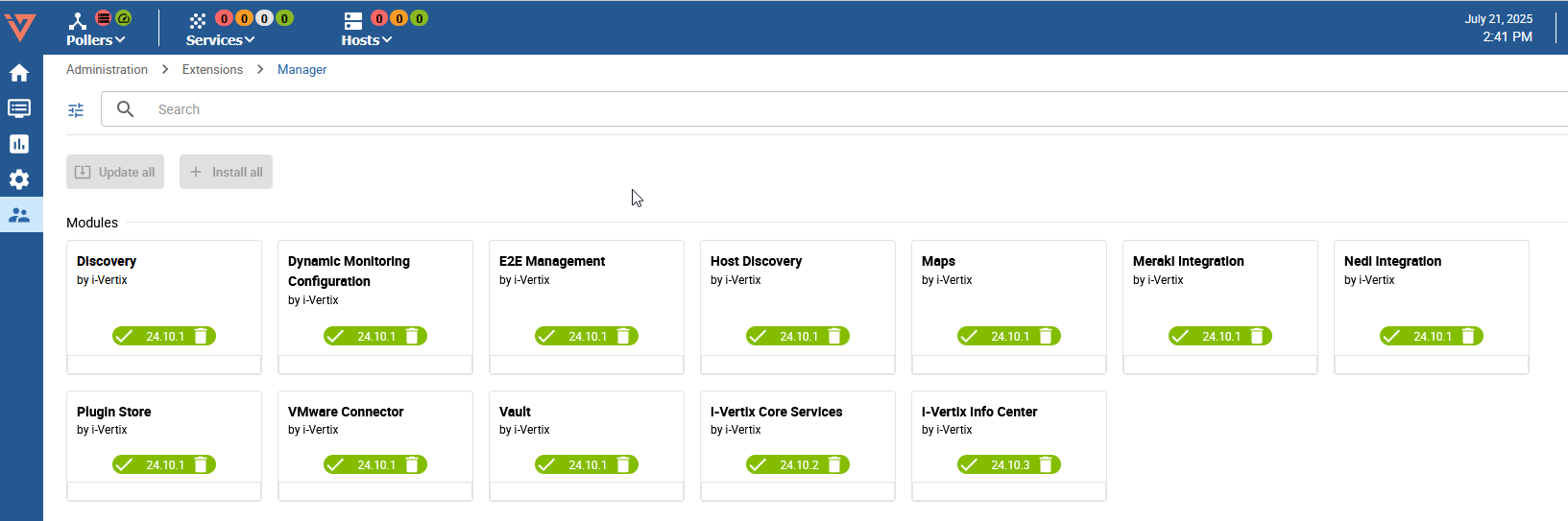Open the Configuration gear sidebar icon
The image size is (1568, 521).
pos(19,179)
